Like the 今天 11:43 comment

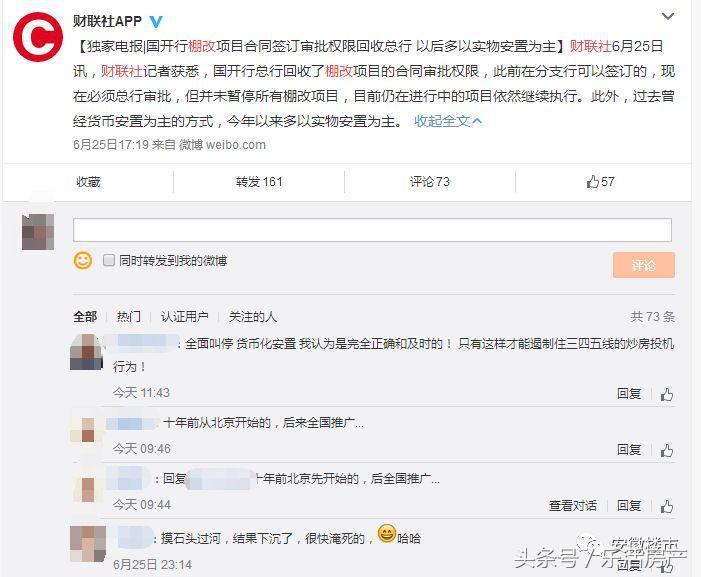coord(667,394)
